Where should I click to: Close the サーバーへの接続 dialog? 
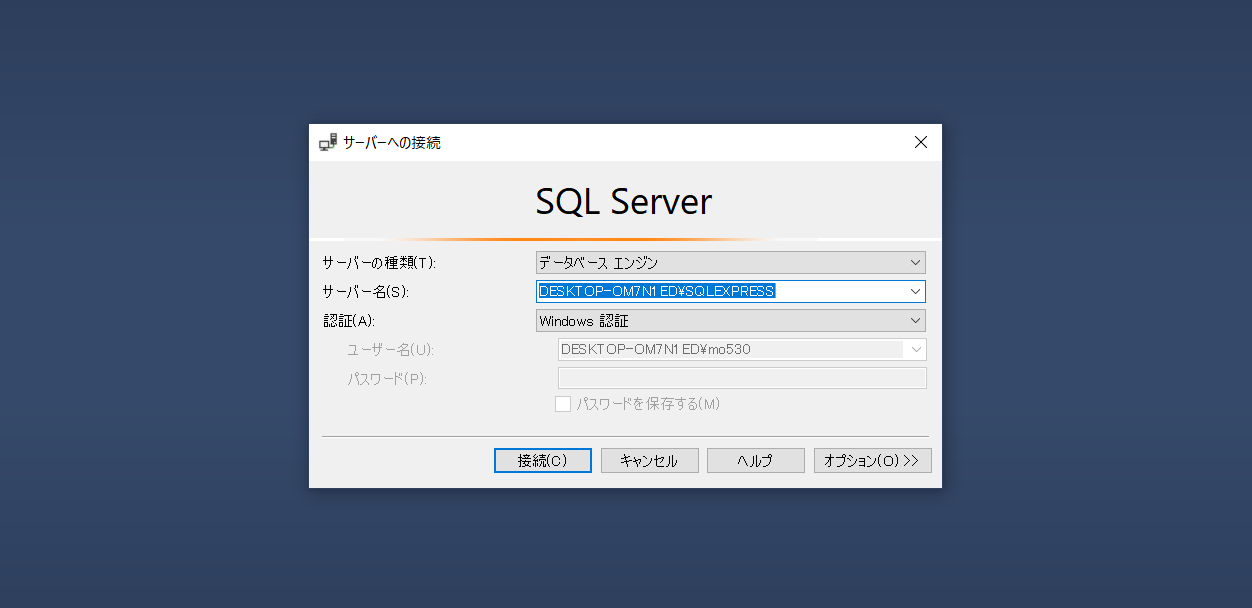coord(921,142)
